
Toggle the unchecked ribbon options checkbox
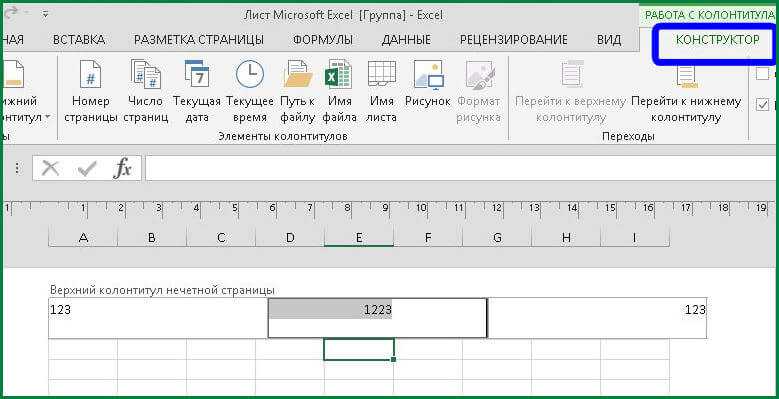coord(762,74)
